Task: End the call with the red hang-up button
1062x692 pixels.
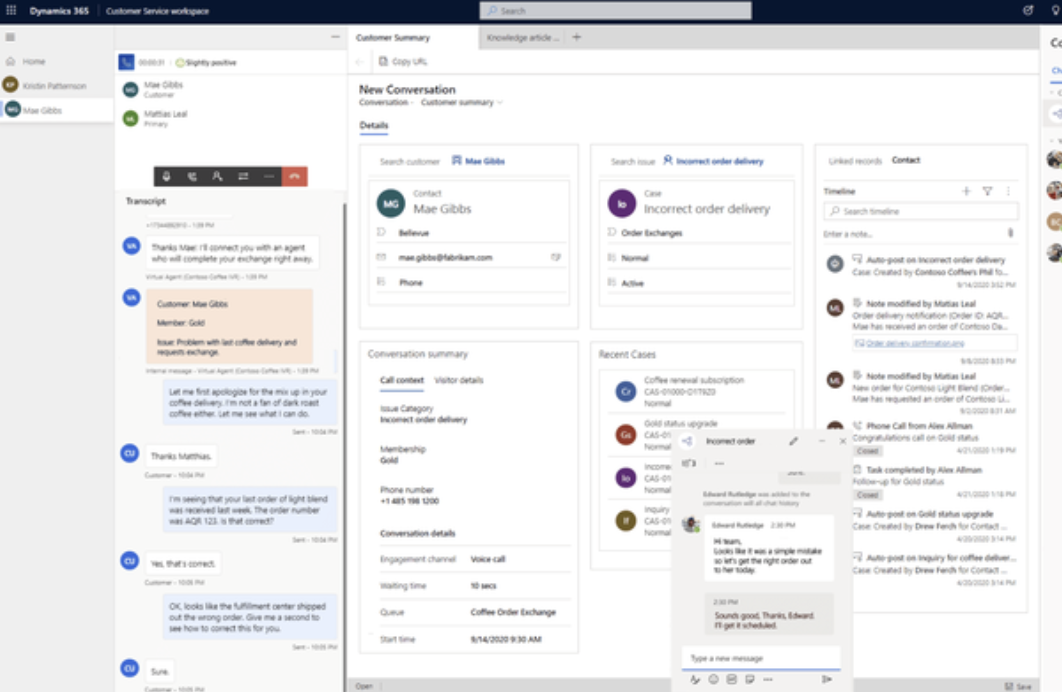Action: pyautogui.click(x=295, y=176)
